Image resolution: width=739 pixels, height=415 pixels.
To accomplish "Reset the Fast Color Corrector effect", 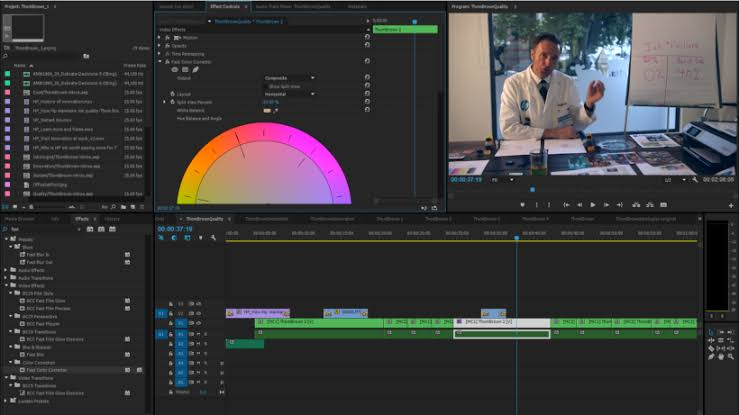I will 367,61.
